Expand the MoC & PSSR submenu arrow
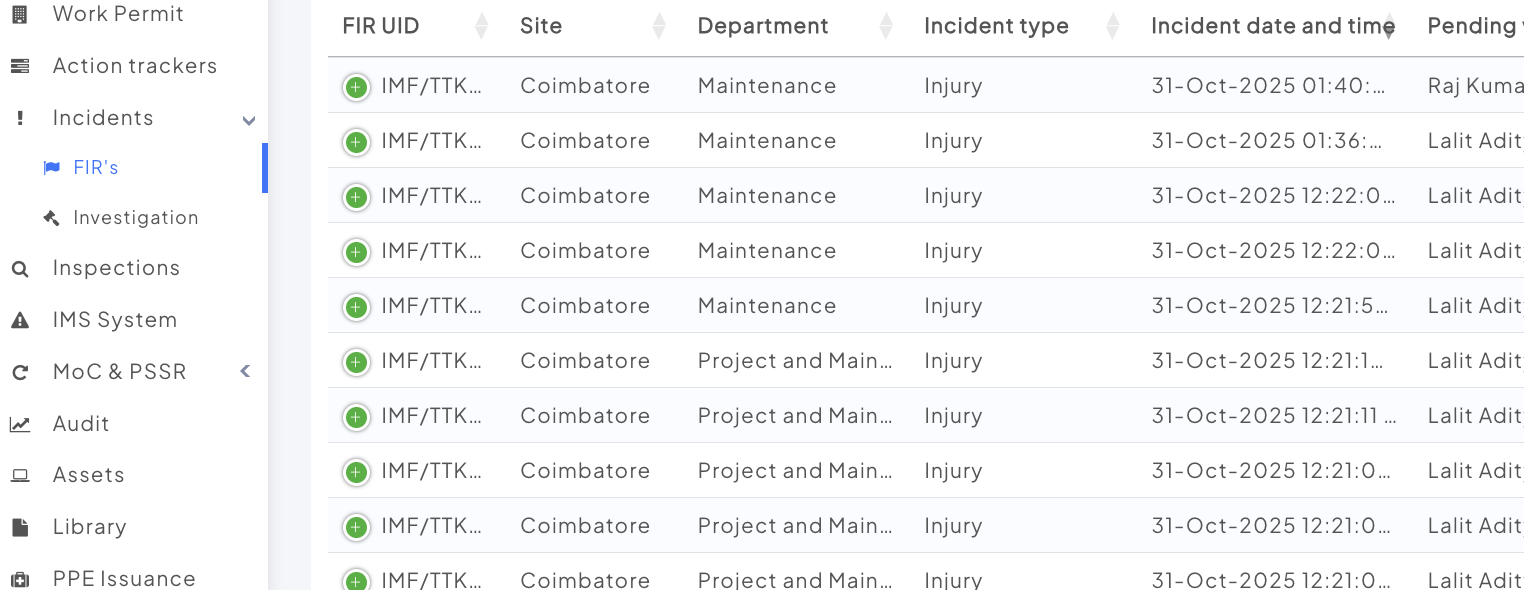1524x590 pixels. click(246, 372)
